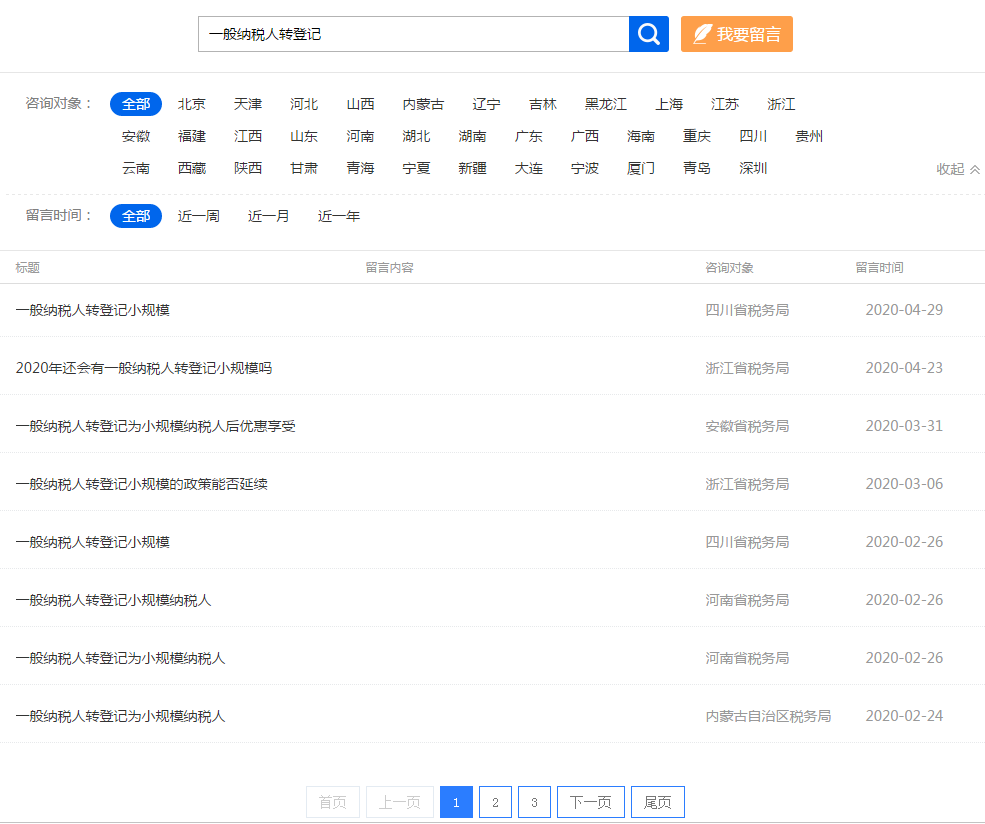Filter by 河北 region

[304, 104]
